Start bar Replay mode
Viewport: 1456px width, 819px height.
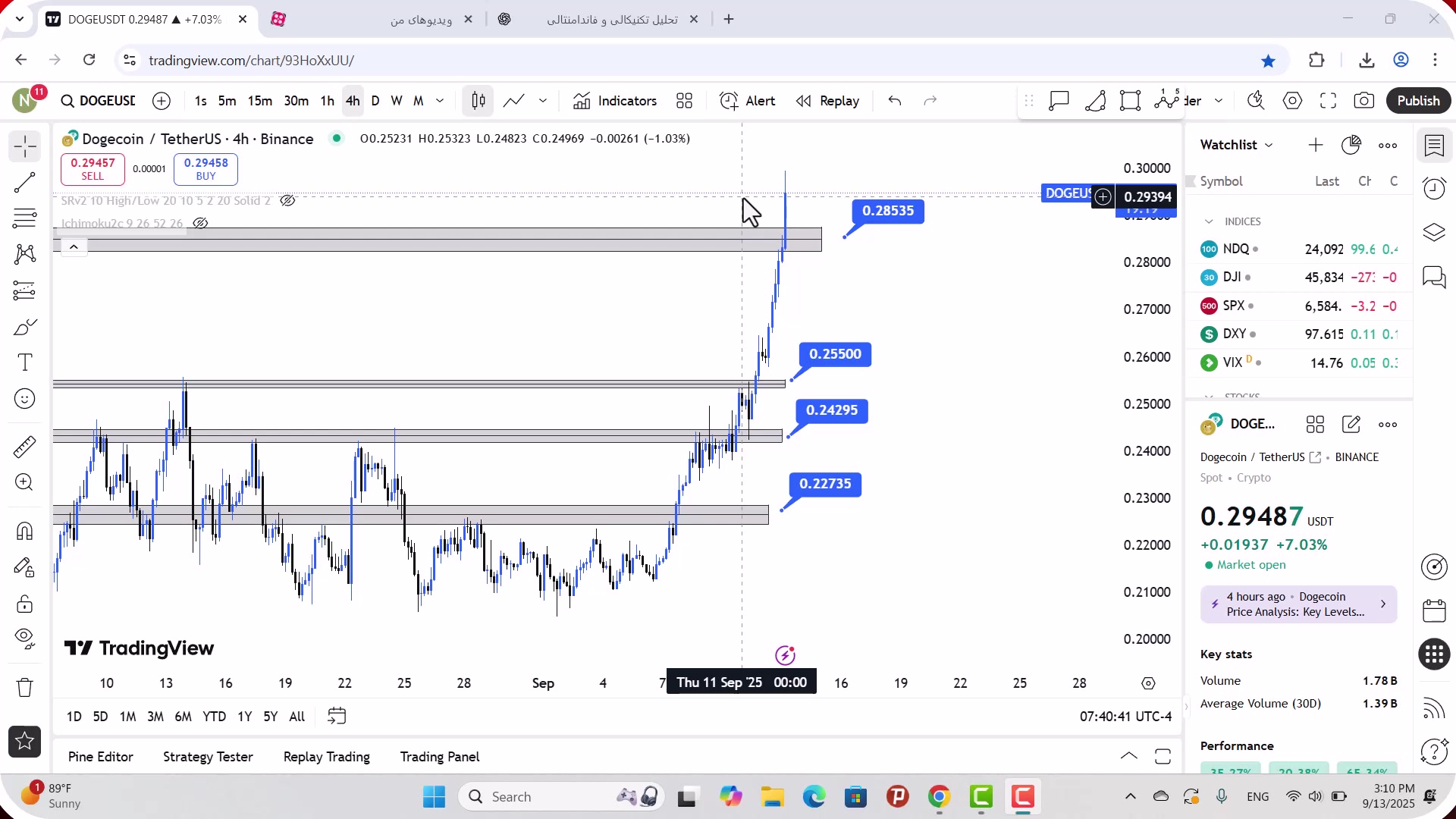point(828,101)
